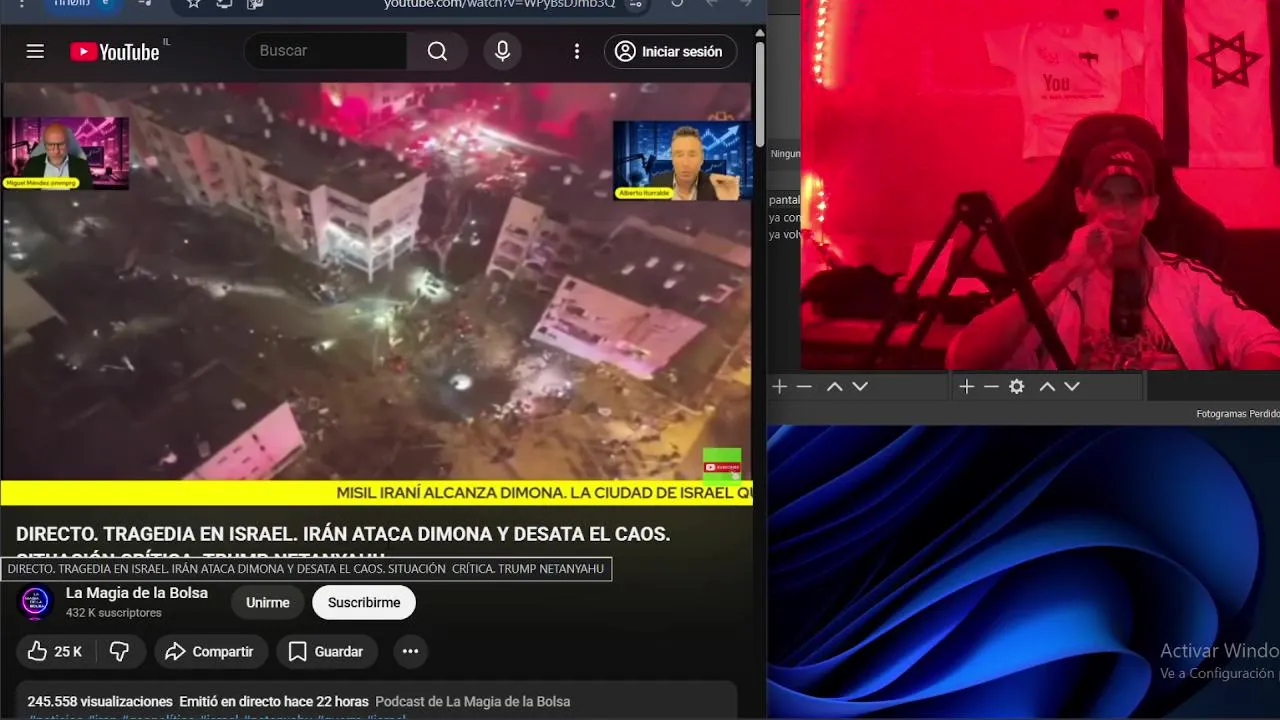1280x720 pixels.
Task: Open the La Magia de la Bolsa channel name
Action: click(137, 593)
